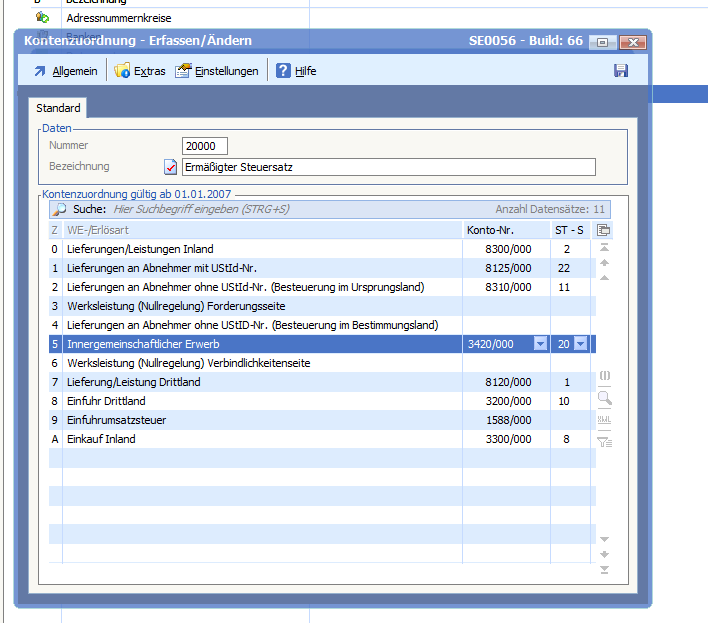Click the Bezeichnung text field
Screen dimensions: 708x623
[x=388, y=167]
